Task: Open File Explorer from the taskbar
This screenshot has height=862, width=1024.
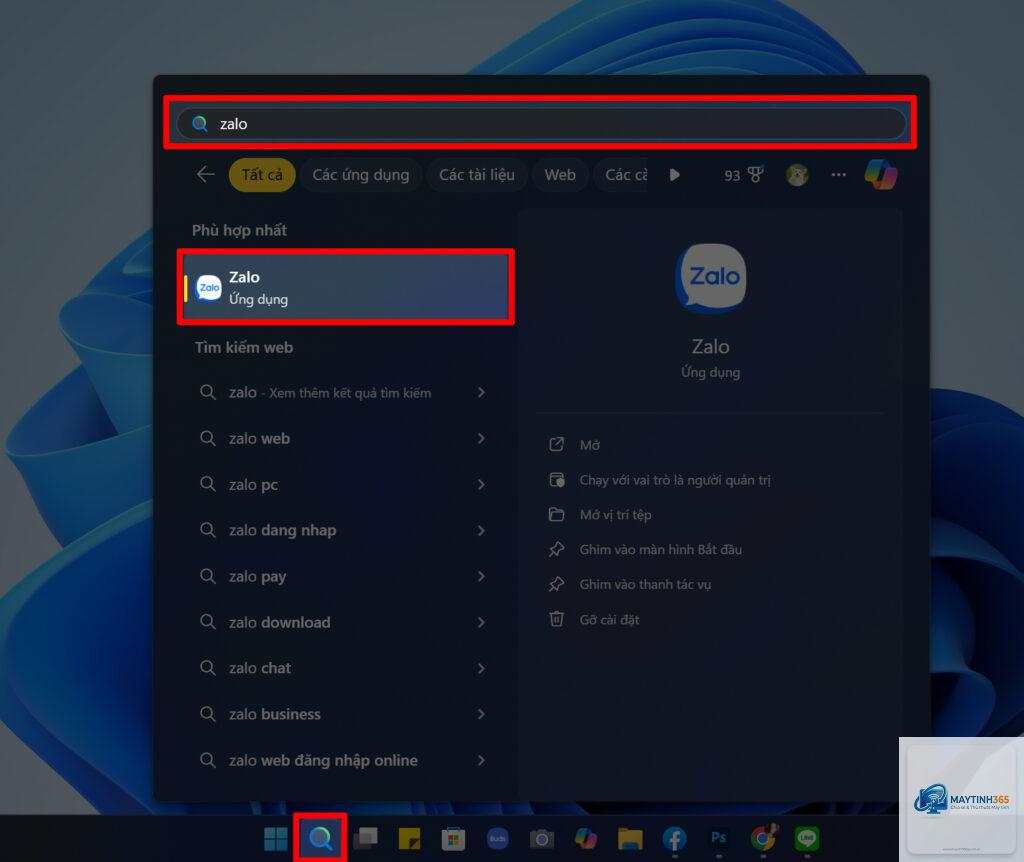Action: (x=630, y=838)
